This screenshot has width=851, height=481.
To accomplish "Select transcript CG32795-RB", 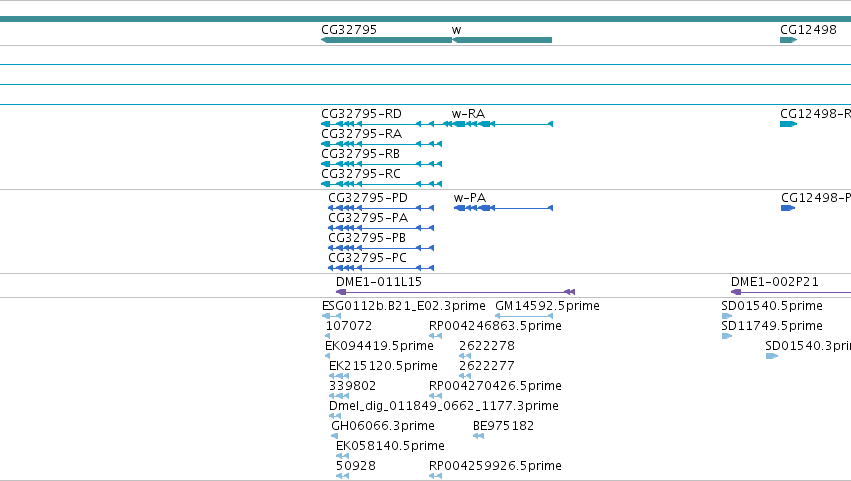I will tap(360, 154).
